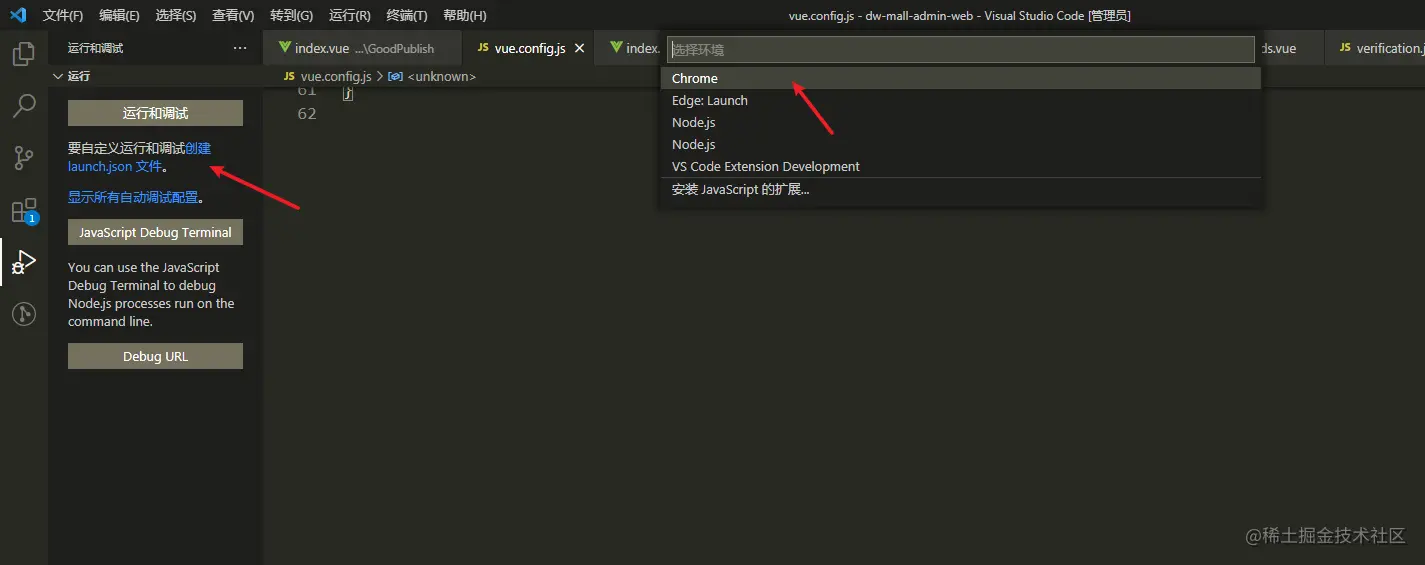Select Run and Debug activity bar icon

coord(24,262)
